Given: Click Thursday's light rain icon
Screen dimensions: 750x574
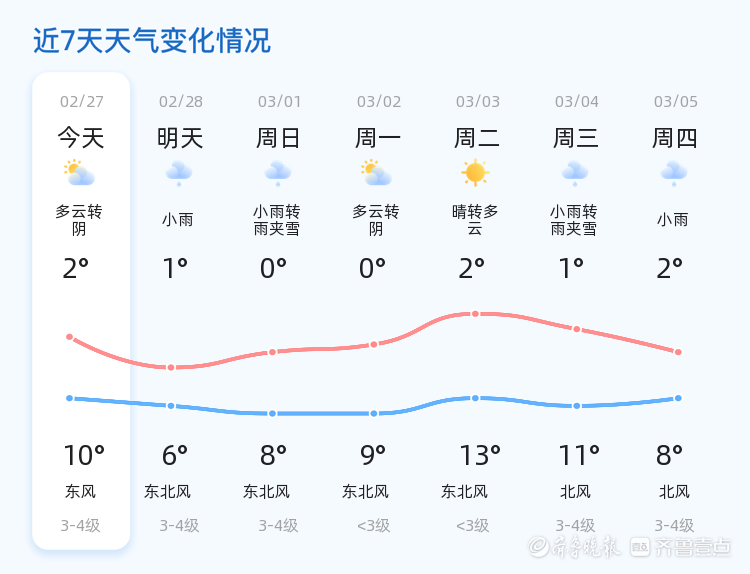Looking at the screenshot, I should tap(674, 173).
